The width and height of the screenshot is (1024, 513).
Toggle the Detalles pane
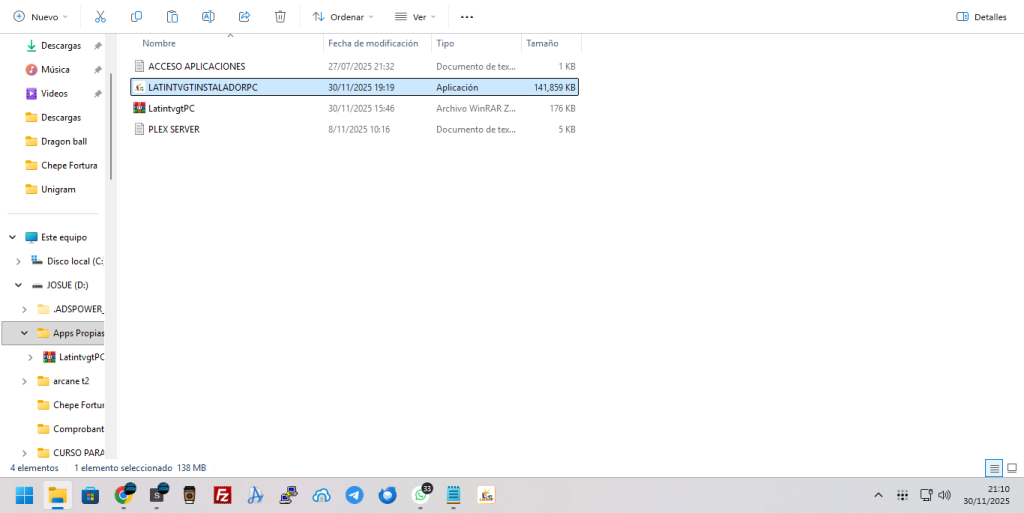coord(981,17)
